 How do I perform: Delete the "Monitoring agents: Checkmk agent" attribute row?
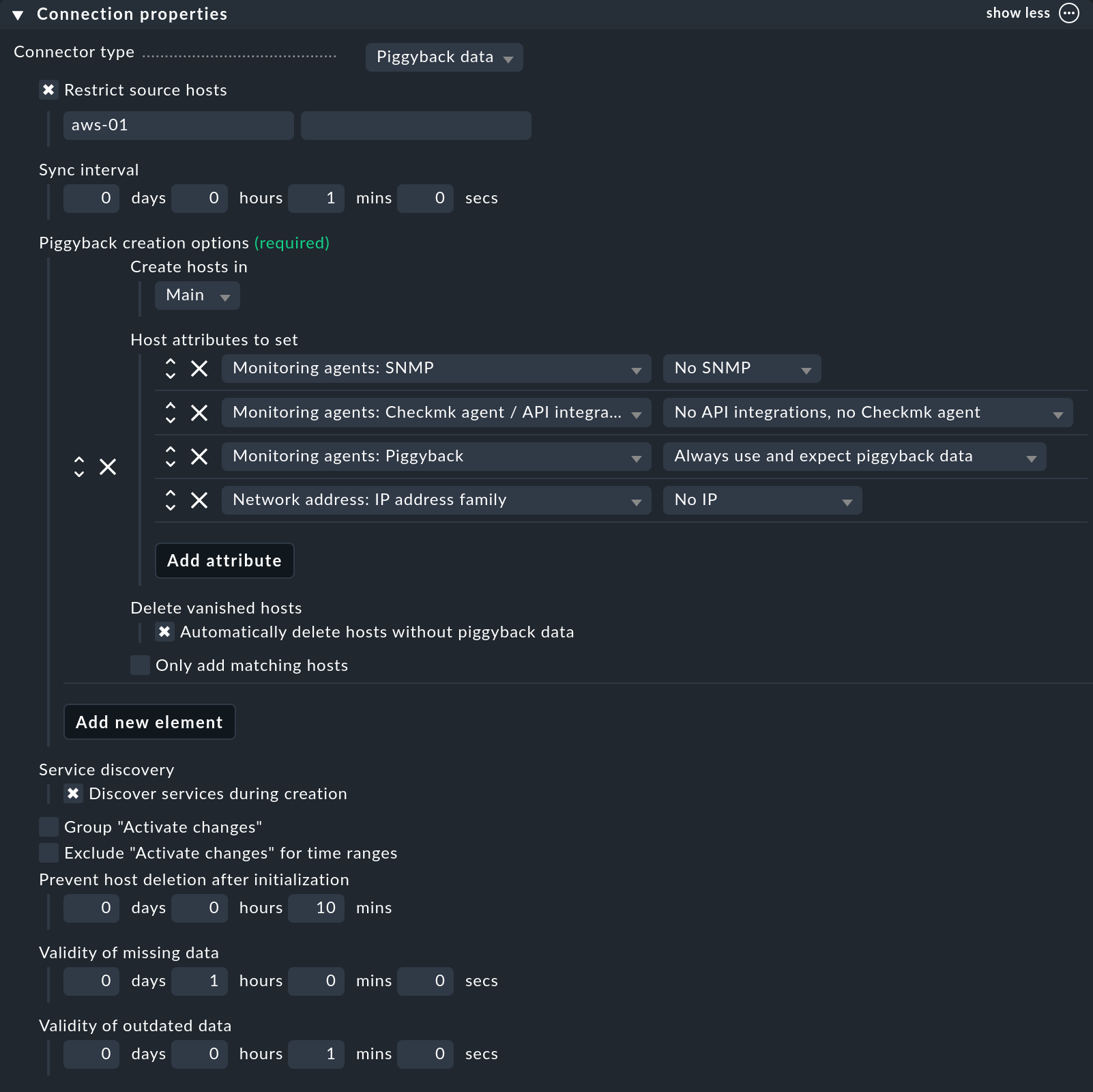199,412
